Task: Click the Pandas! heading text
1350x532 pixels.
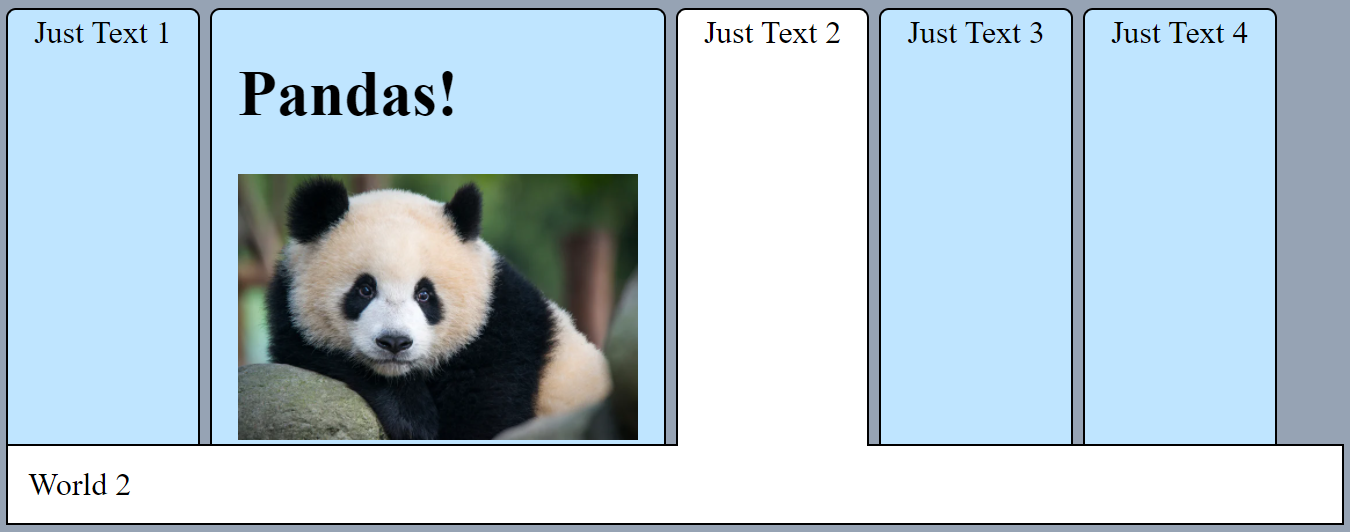Action: (347, 95)
